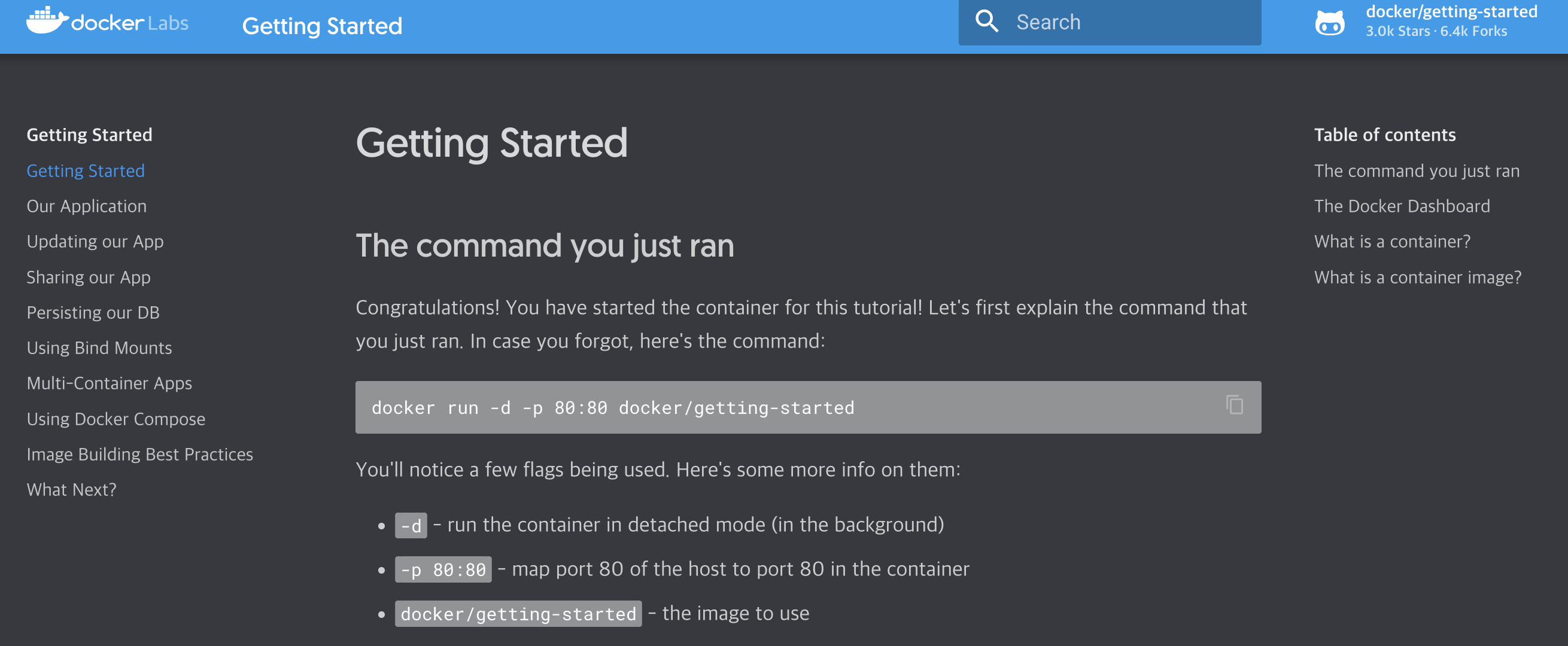The width and height of the screenshot is (1568, 646).
Task: Select Using Bind Mounts in sidebar
Action: [99, 348]
